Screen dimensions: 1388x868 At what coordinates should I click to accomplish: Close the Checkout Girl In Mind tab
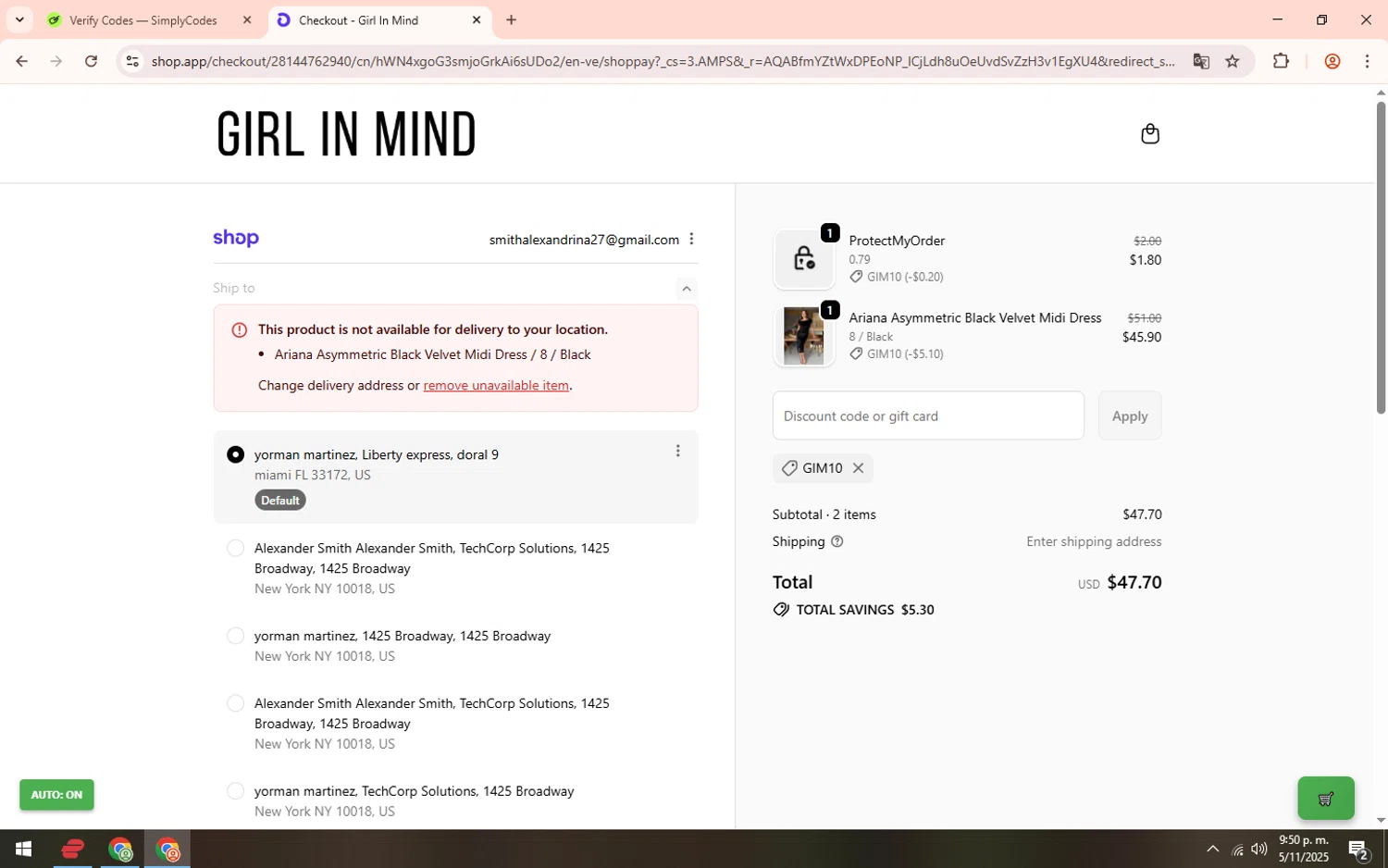477,19
